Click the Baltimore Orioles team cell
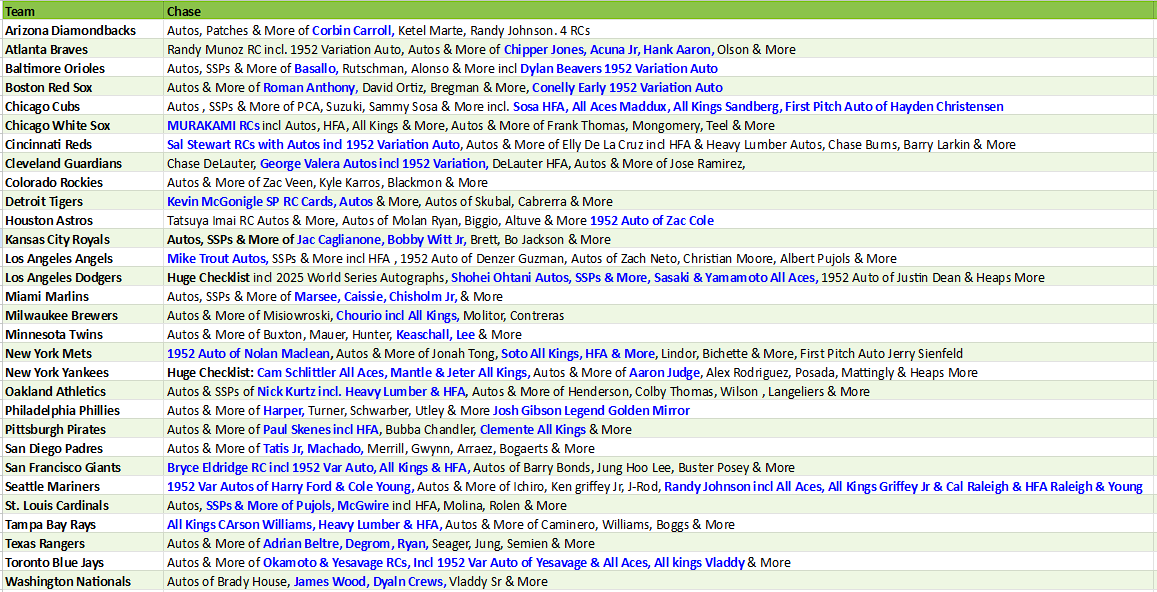 pyautogui.click(x=82, y=69)
